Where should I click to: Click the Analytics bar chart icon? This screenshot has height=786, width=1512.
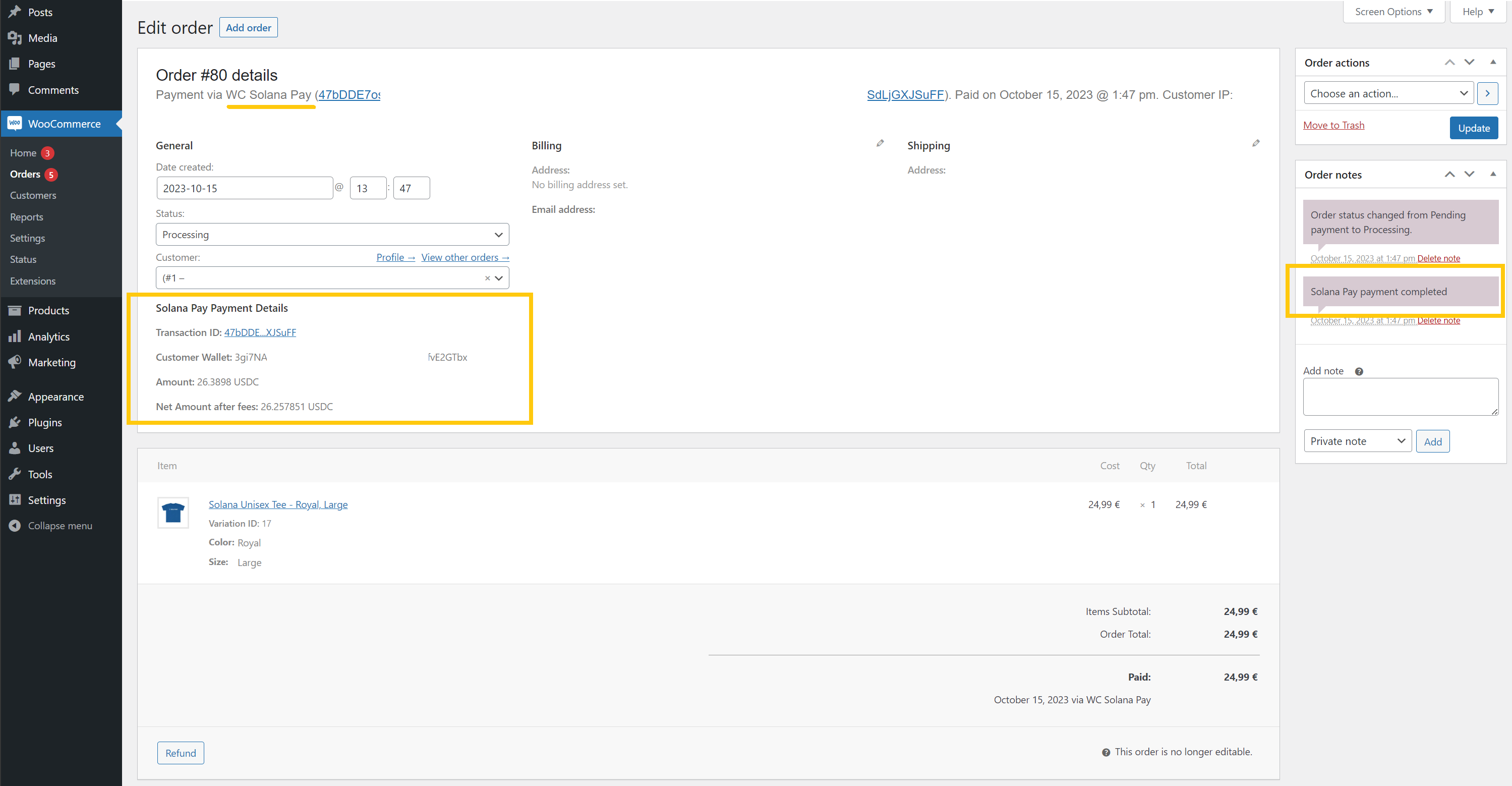click(15, 336)
